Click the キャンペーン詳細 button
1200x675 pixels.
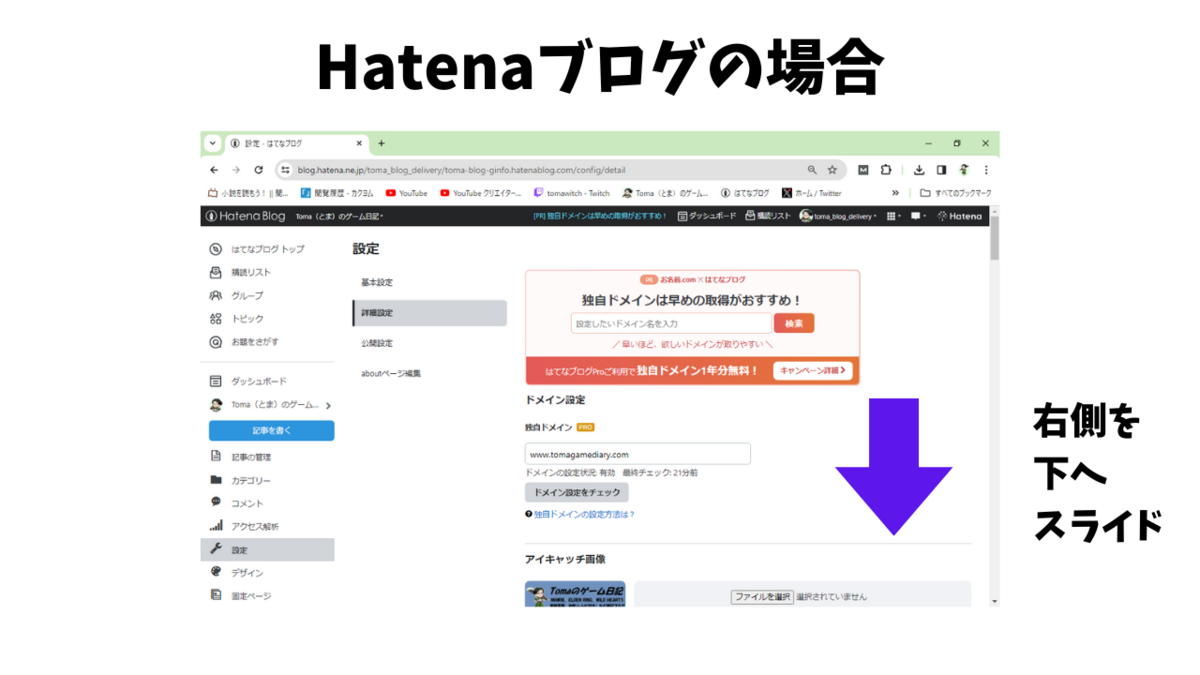tap(812, 371)
